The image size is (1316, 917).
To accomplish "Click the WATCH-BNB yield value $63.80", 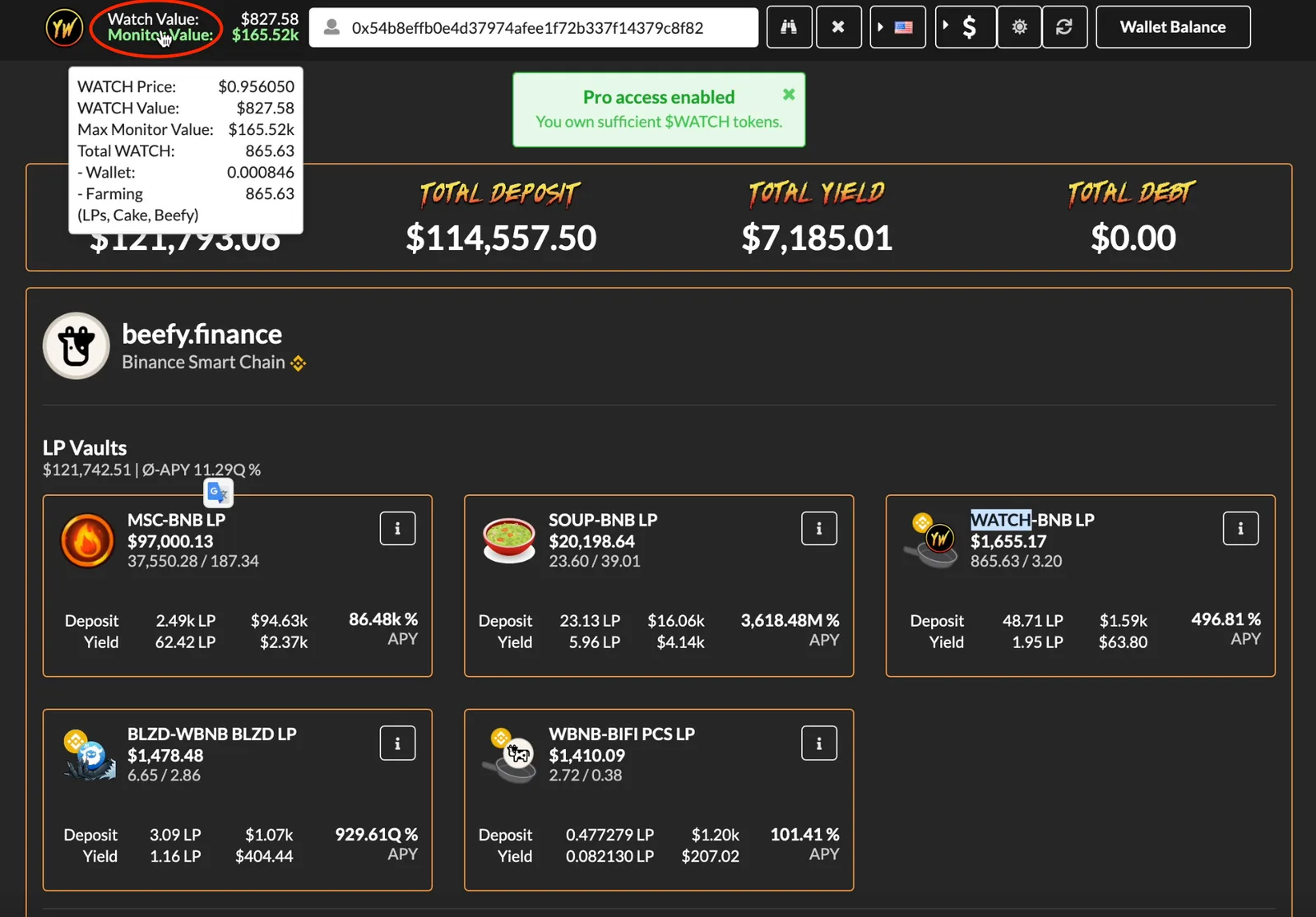I will 1123,642.
